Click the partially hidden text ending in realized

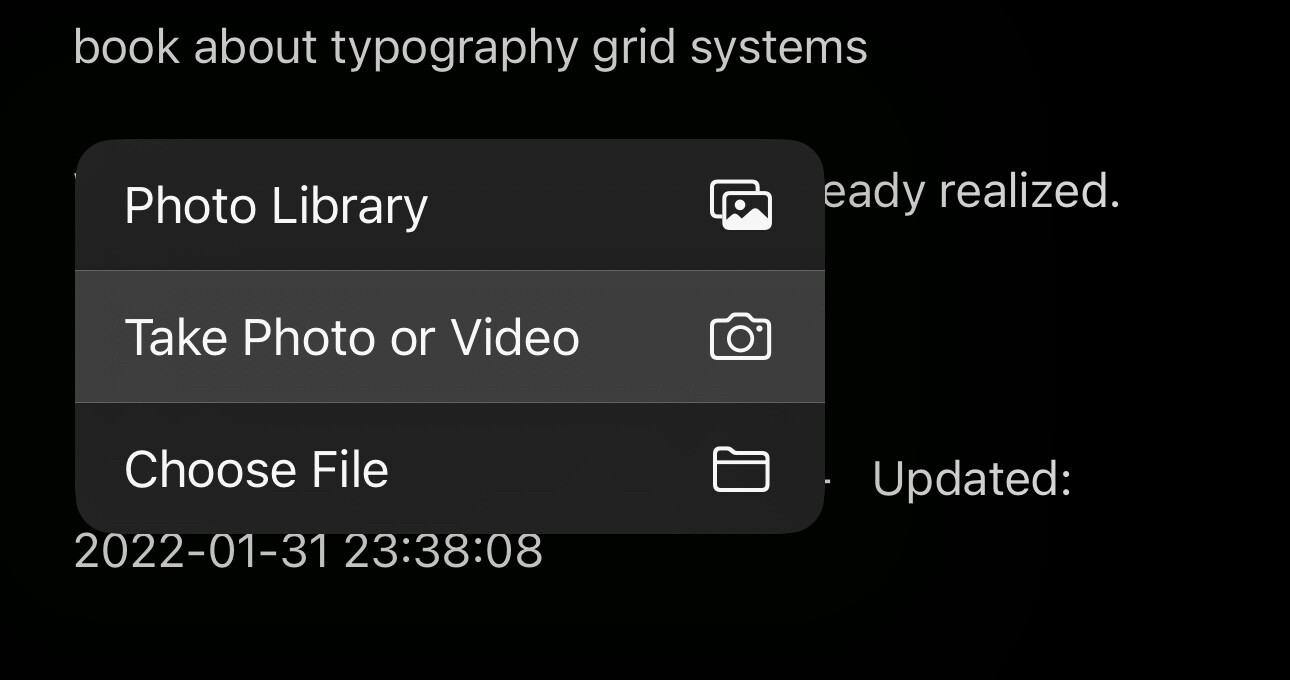pos(970,190)
